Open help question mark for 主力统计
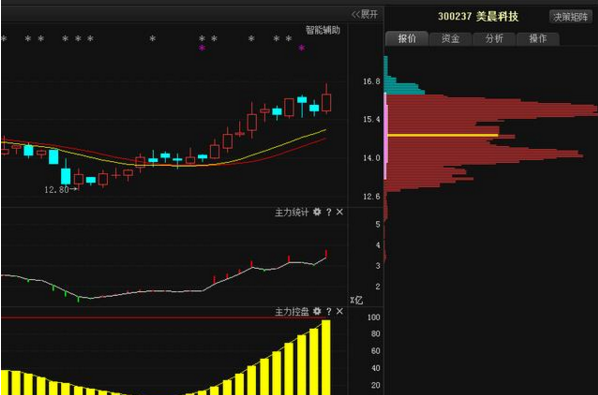Image resolution: width=598 pixels, height=395 pixels. (328, 212)
